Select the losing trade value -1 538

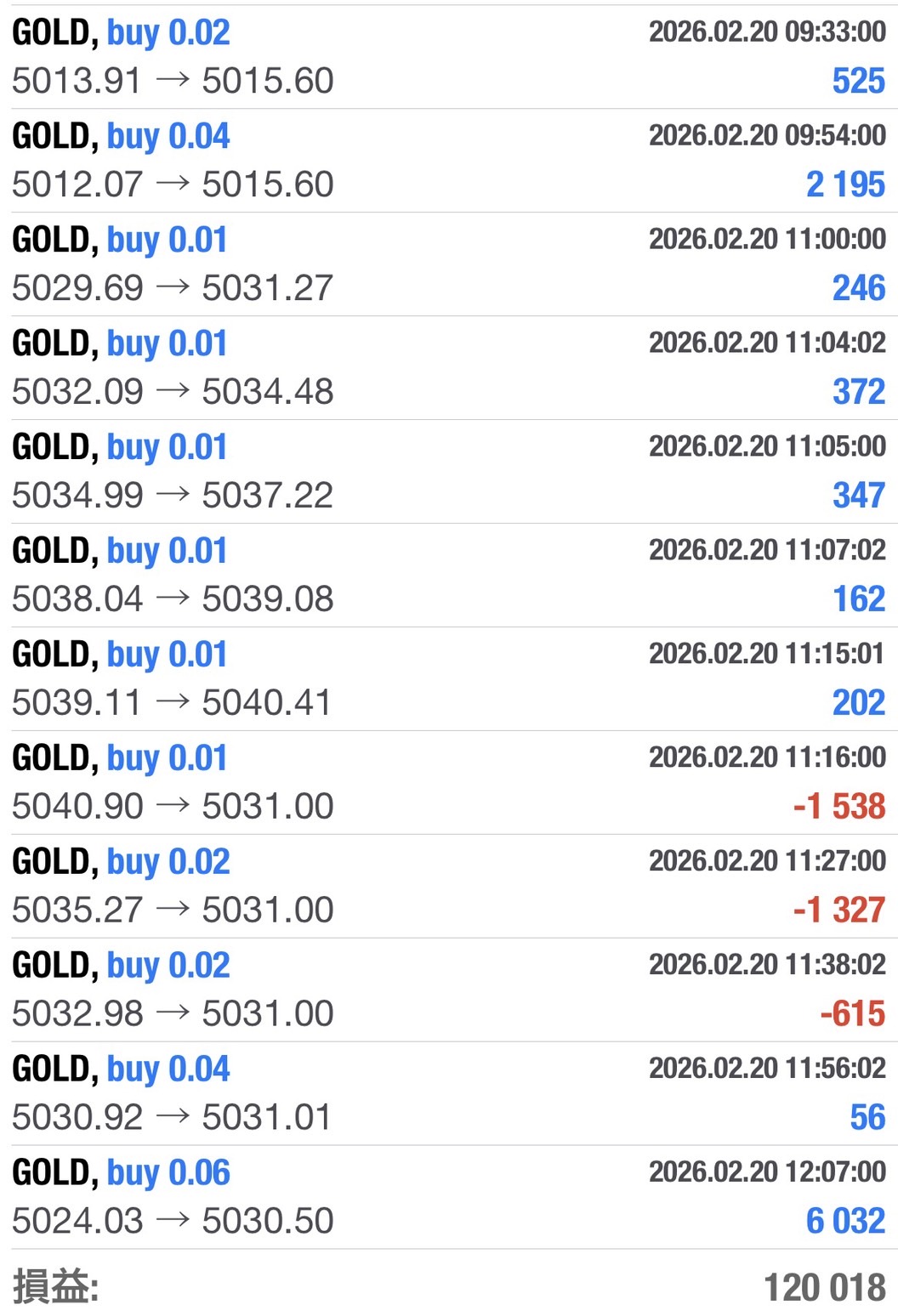pyautogui.click(x=838, y=807)
